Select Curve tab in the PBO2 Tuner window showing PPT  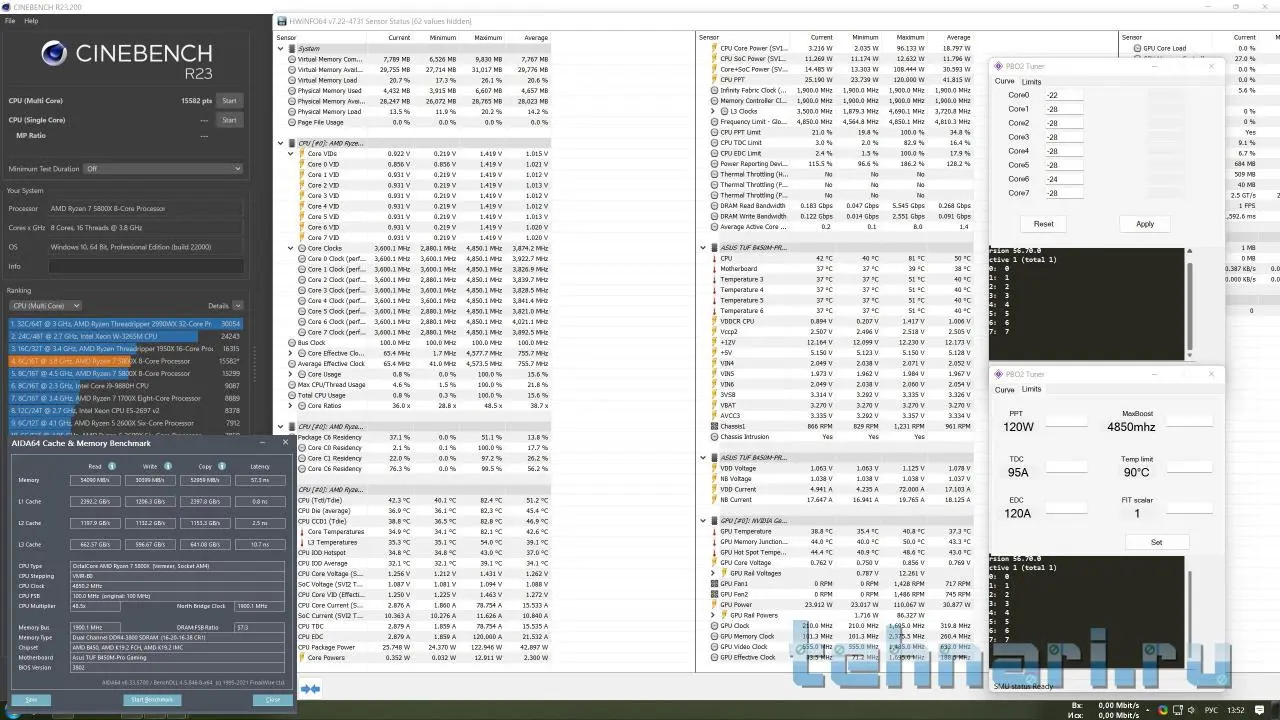[1004, 390]
